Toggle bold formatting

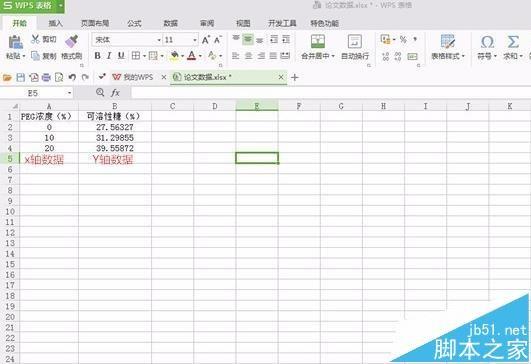click(98, 56)
